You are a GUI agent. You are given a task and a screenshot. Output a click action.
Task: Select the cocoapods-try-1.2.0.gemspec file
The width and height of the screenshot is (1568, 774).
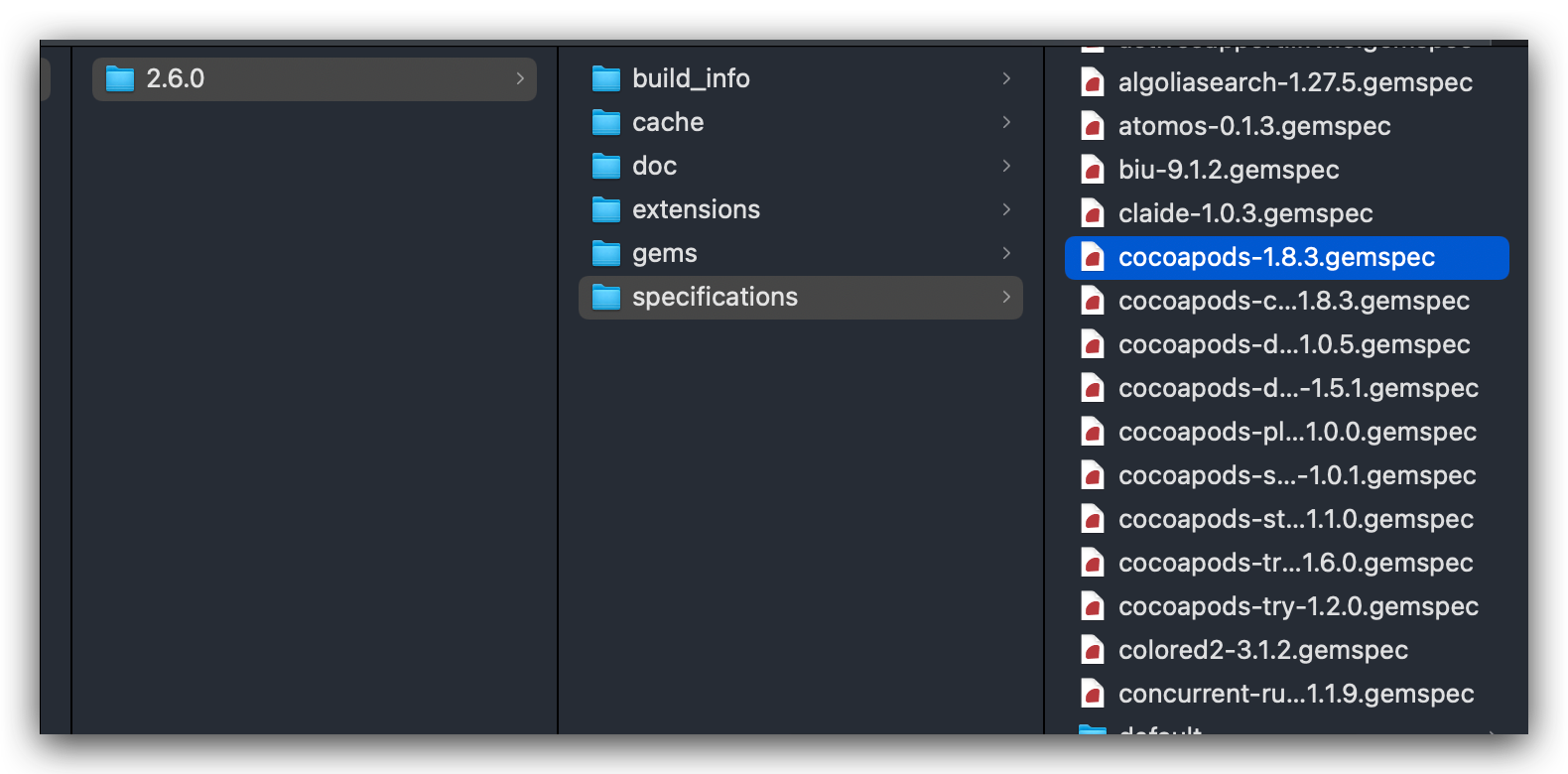[x=1287, y=606]
